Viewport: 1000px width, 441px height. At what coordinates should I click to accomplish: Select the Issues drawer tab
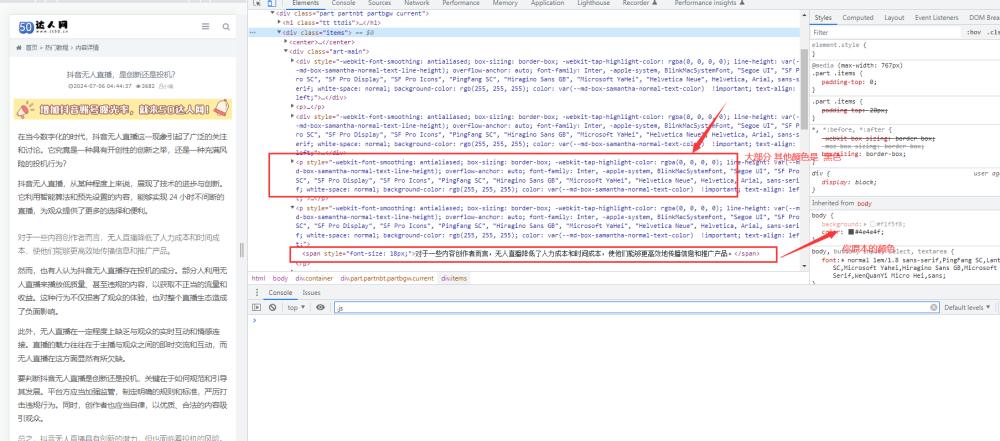point(311,292)
